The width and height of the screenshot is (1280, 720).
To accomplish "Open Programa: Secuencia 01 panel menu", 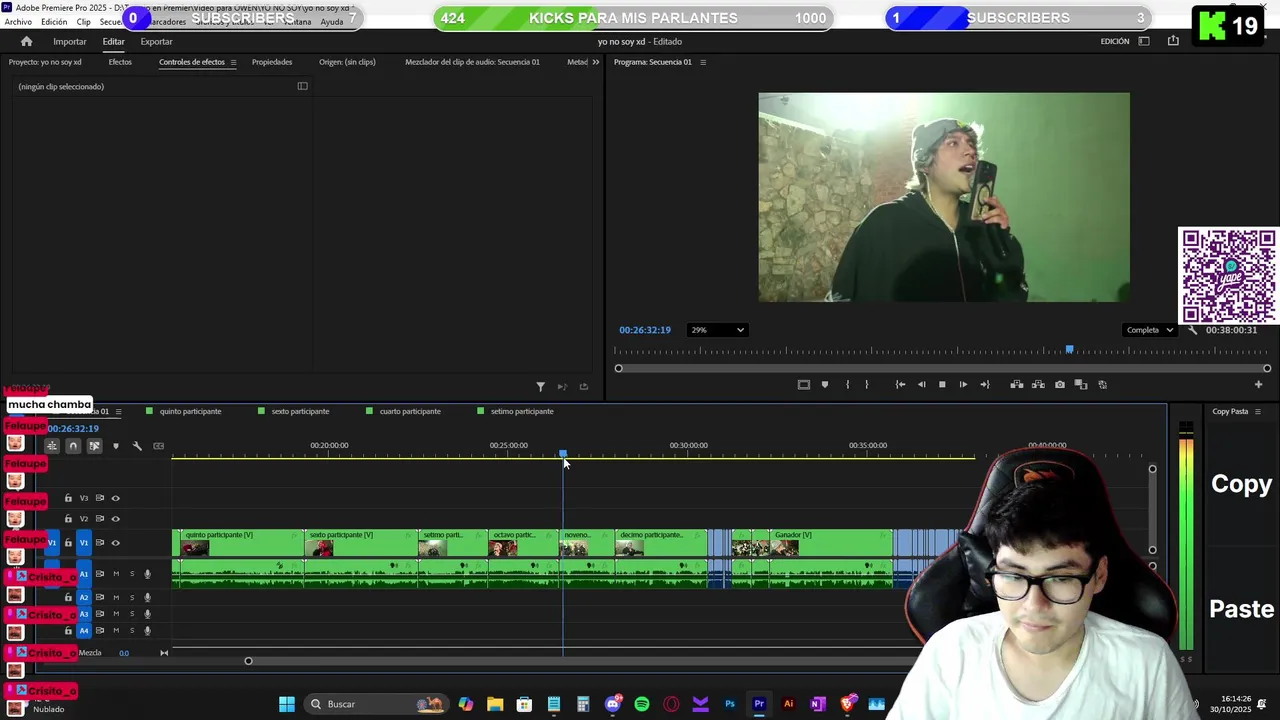I will 702,62.
